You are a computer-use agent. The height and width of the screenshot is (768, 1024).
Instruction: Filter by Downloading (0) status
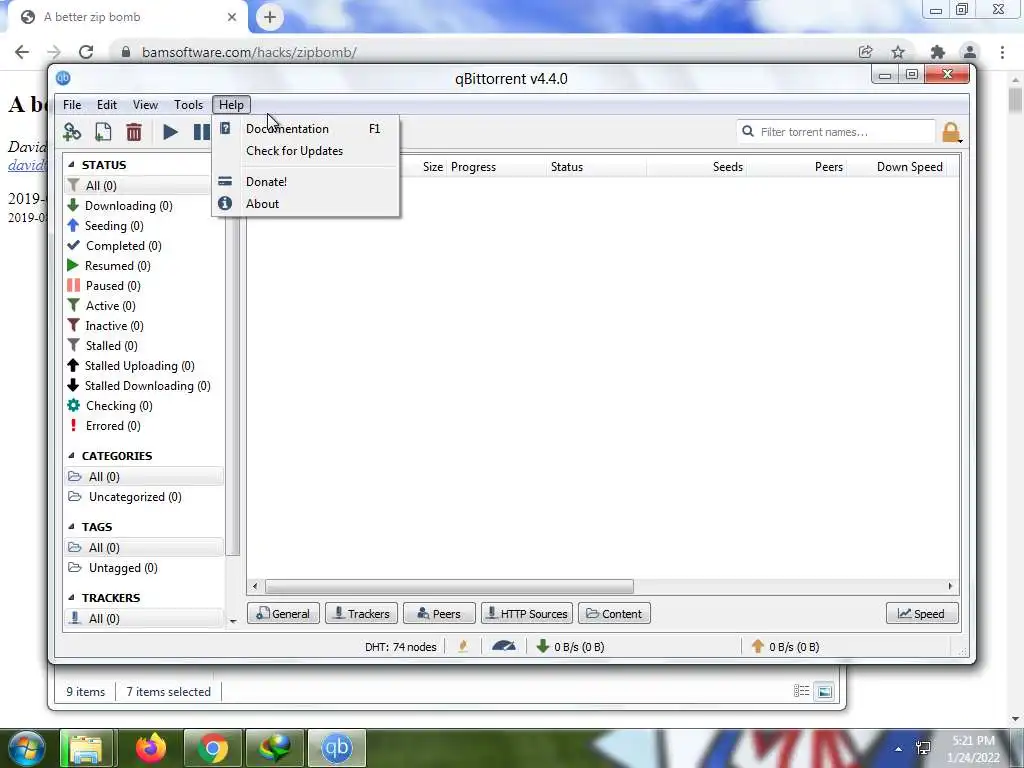click(x=144, y=206)
